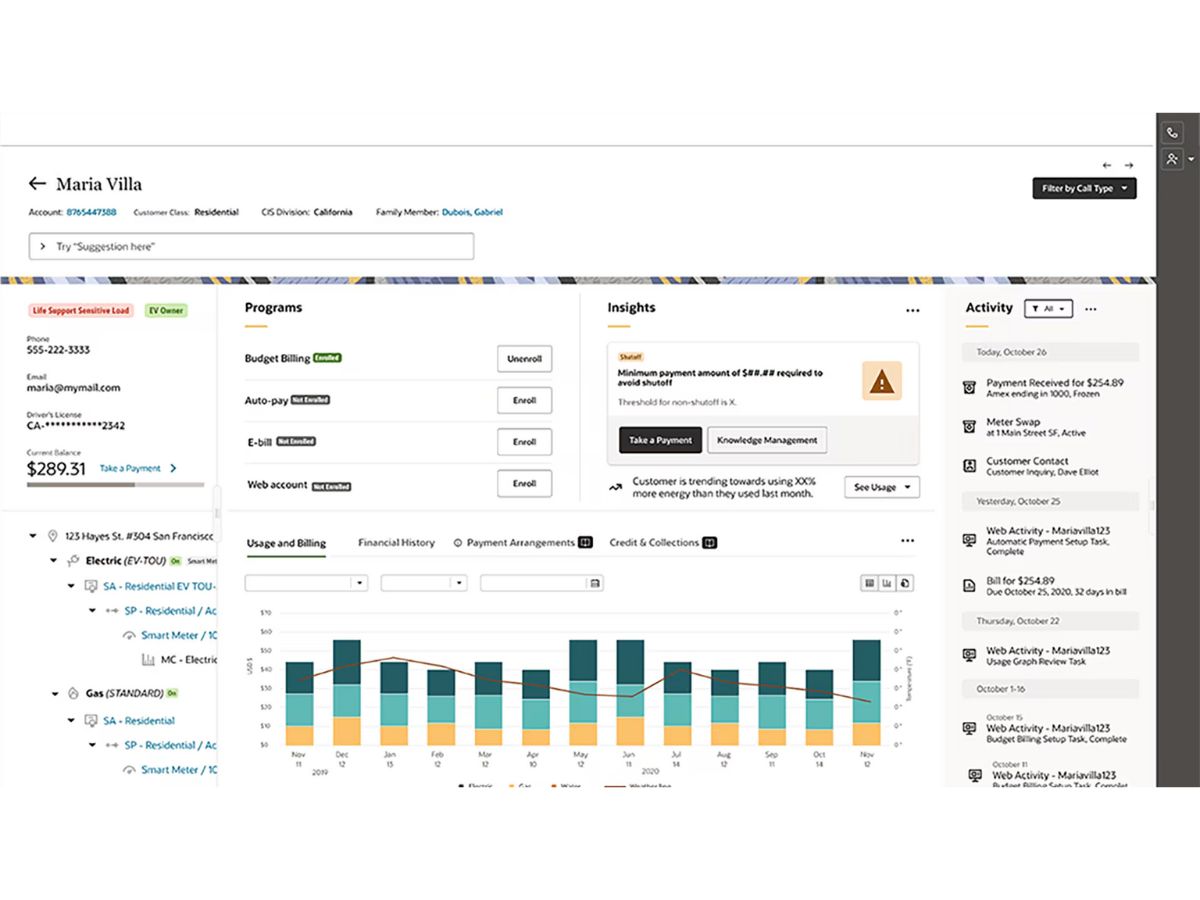Open the second combo box above the chart
The height and width of the screenshot is (900, 1200).
point(424,583)
